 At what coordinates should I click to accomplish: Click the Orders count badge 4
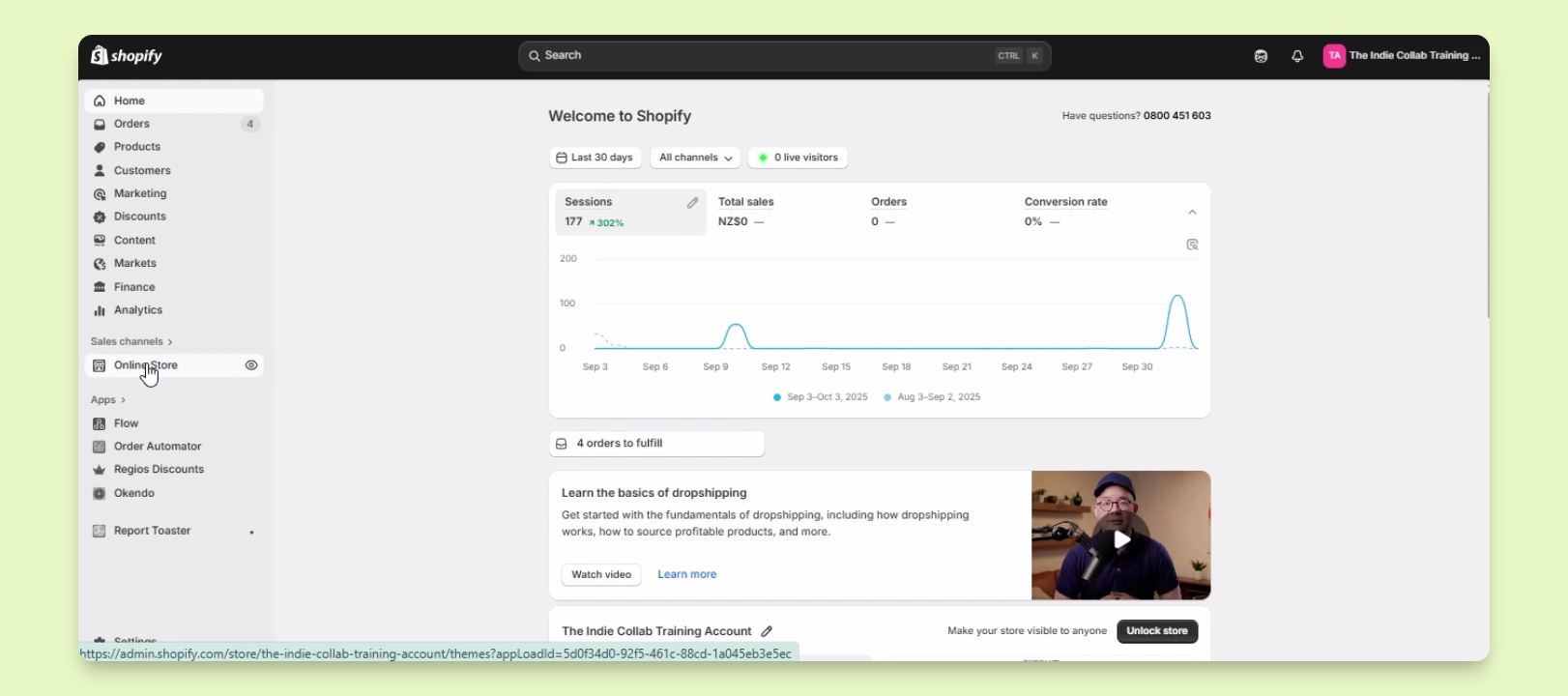pyautogui.click(x=250, y=124)
